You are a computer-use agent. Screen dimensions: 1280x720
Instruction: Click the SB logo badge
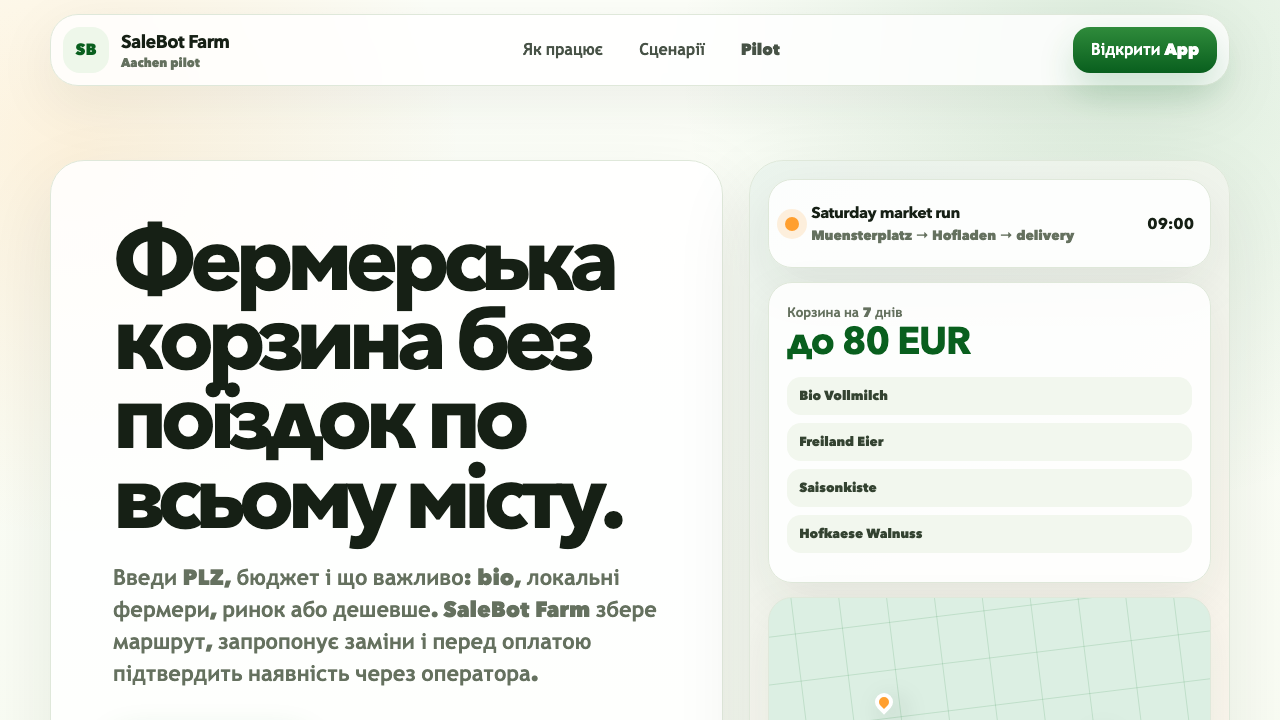pyautogui.click(x=86, y=50)
